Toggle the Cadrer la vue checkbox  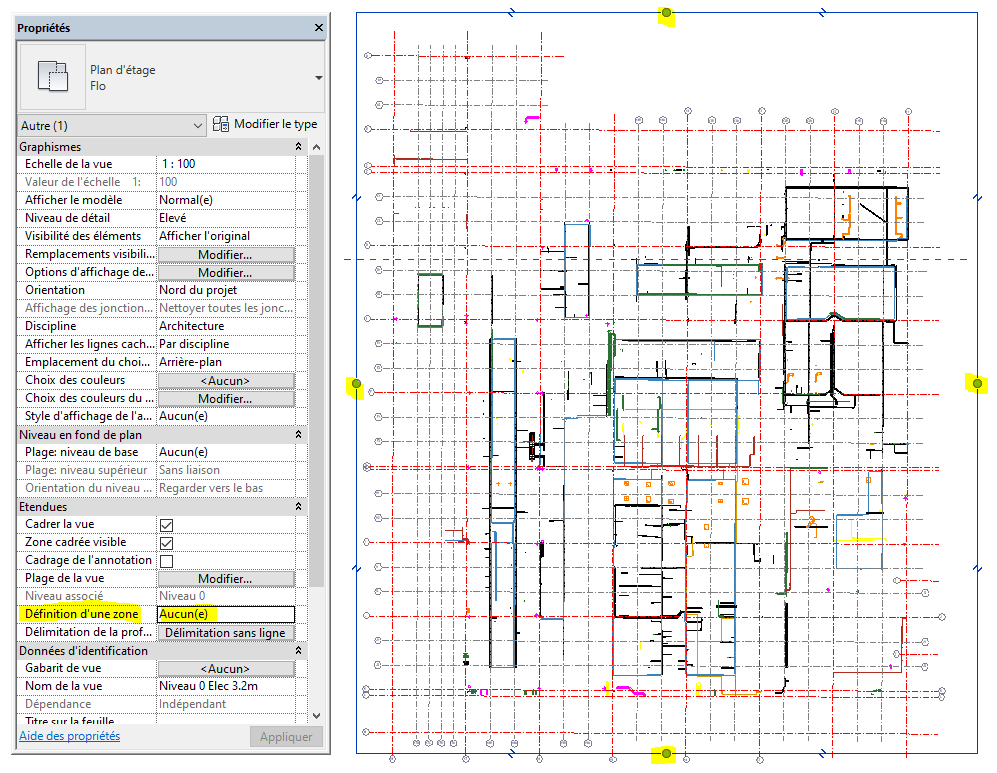pos(167,525)
